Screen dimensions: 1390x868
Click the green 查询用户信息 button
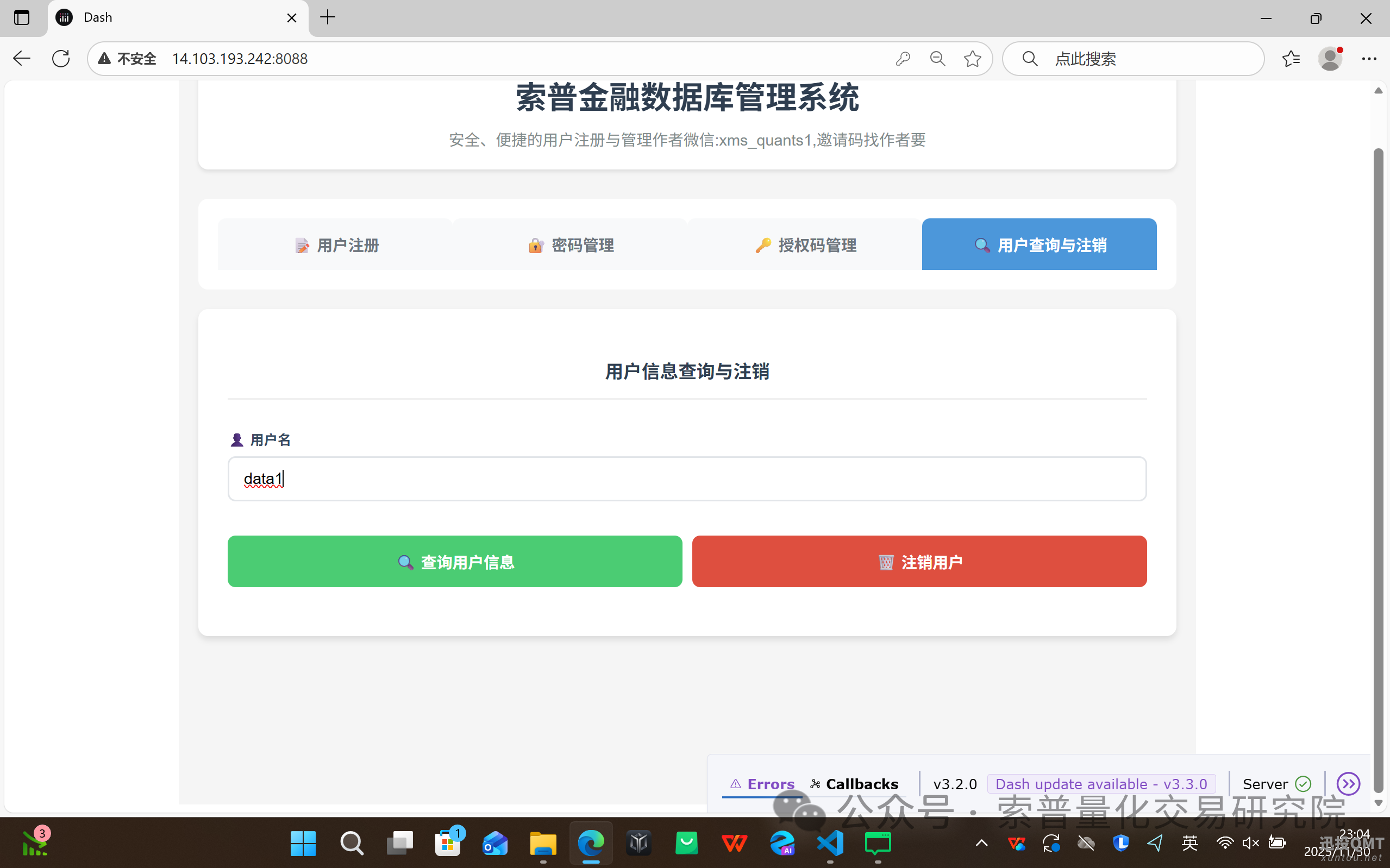(x=455, y=562)
